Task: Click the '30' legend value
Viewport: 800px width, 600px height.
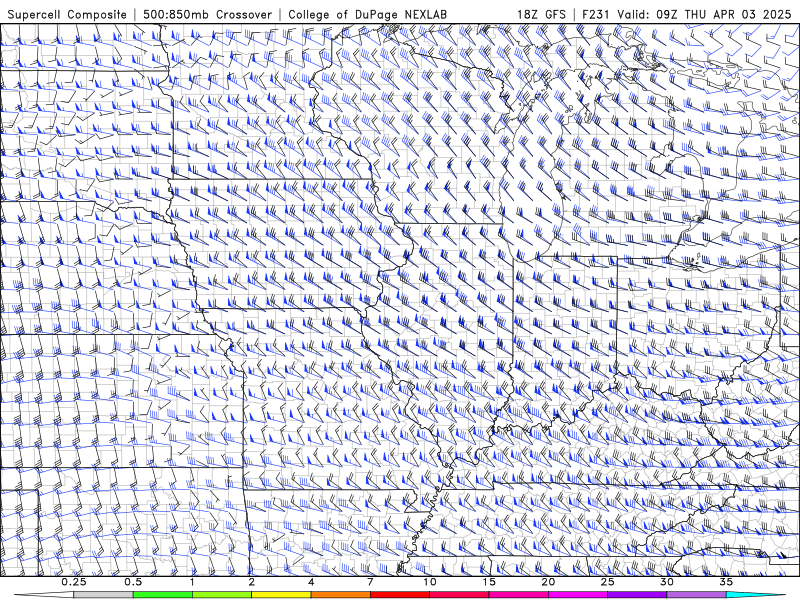Action: pos(667,582)
